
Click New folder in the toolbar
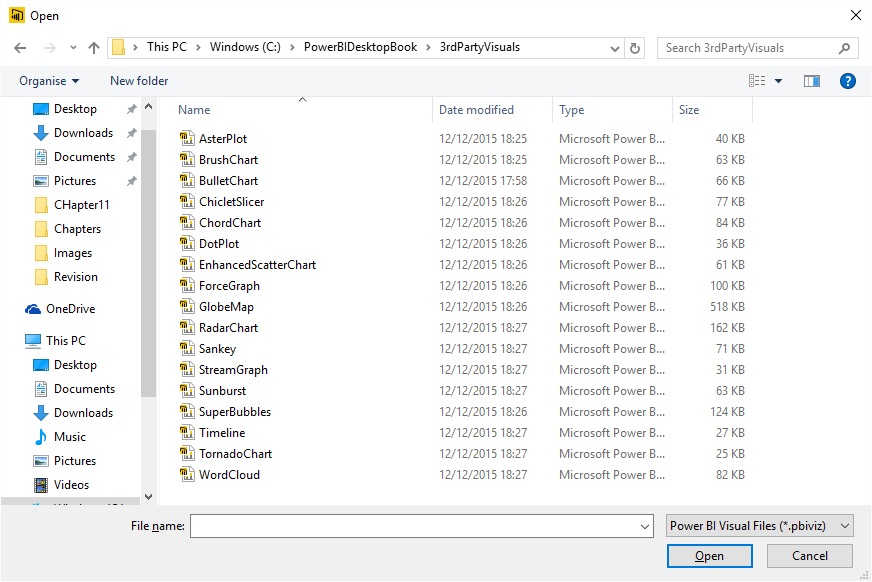[139, 81]
